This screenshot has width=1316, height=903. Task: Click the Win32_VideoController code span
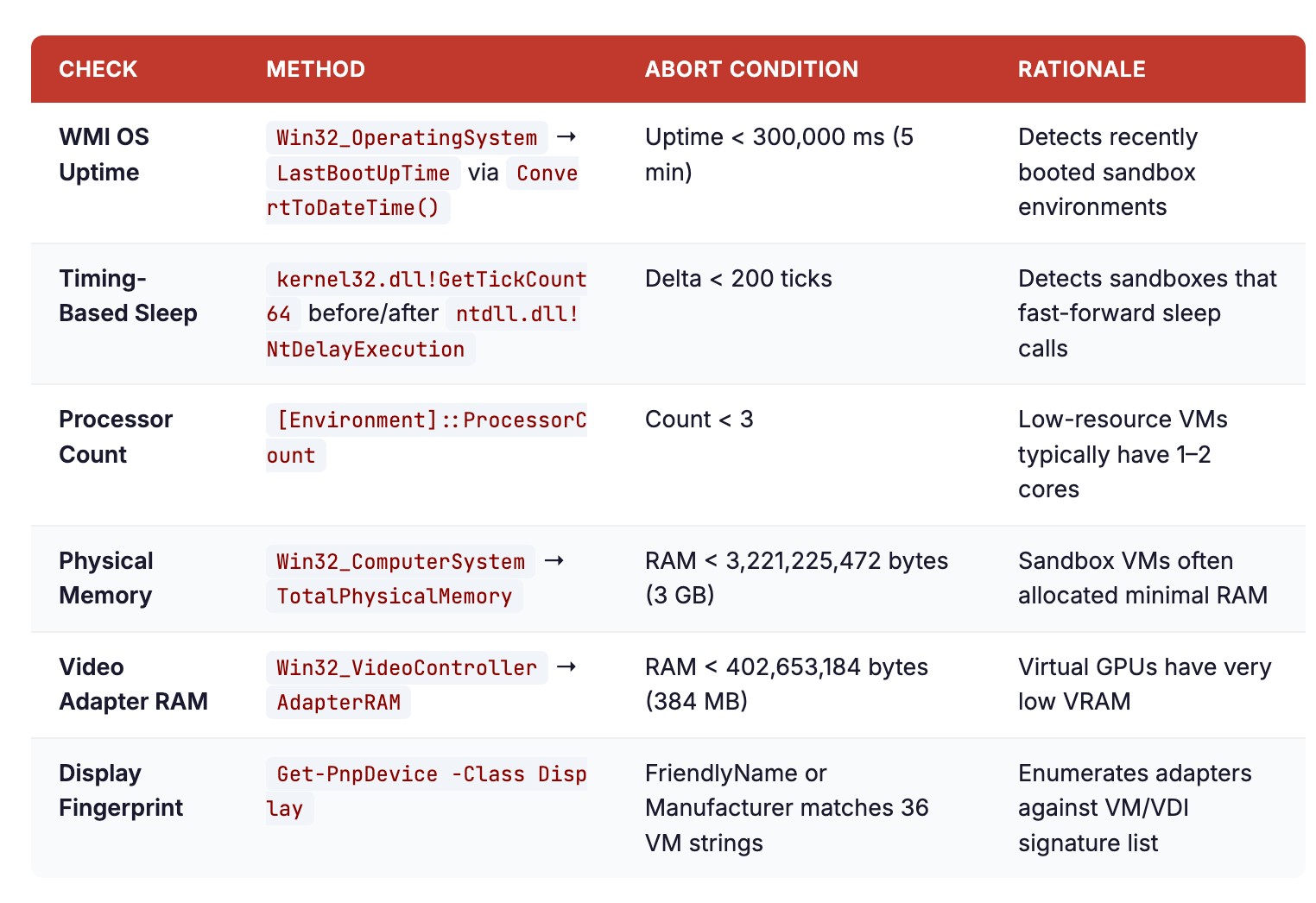[405, 667]
